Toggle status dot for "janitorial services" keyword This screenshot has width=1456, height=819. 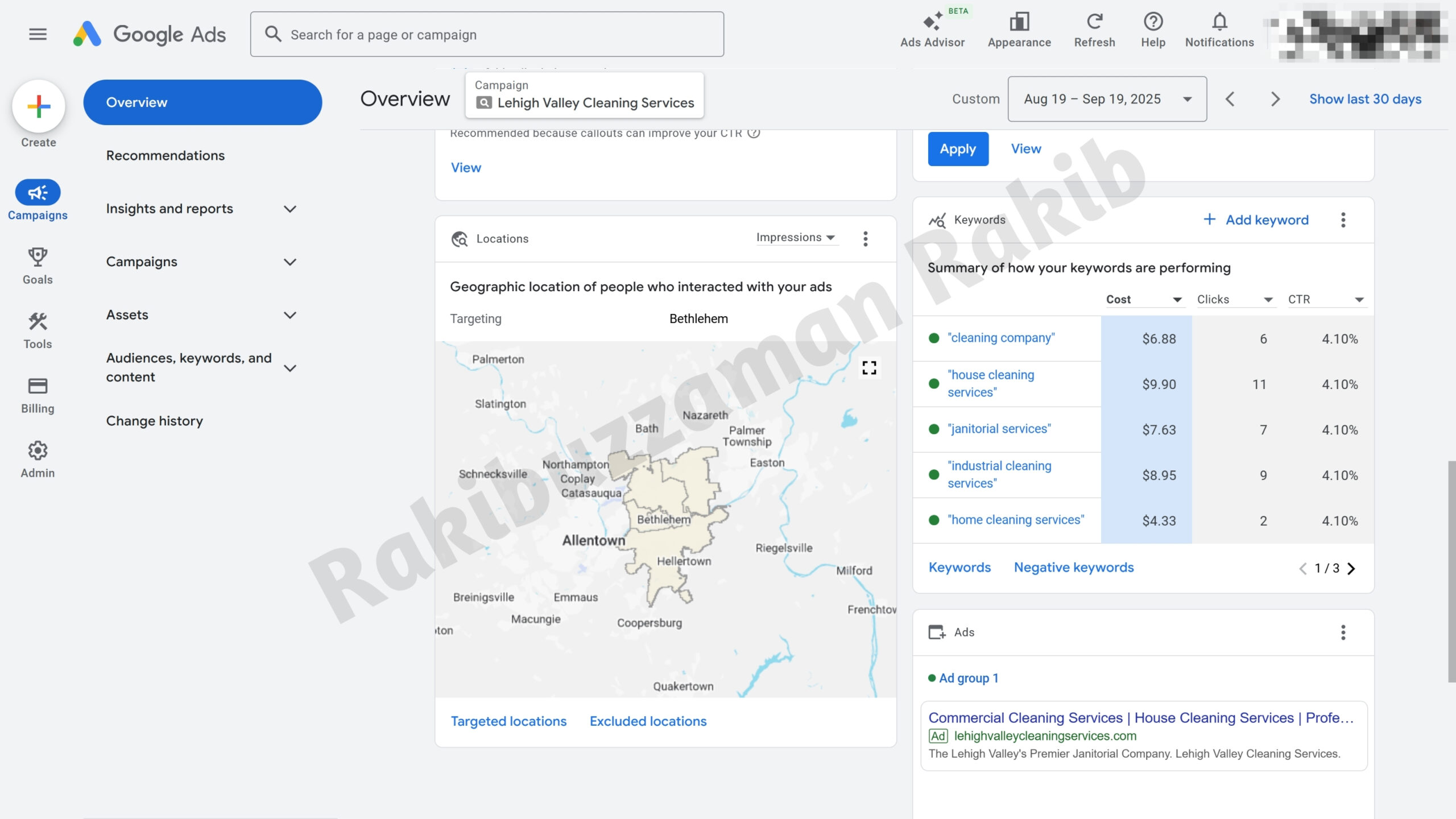coord(933,429)
